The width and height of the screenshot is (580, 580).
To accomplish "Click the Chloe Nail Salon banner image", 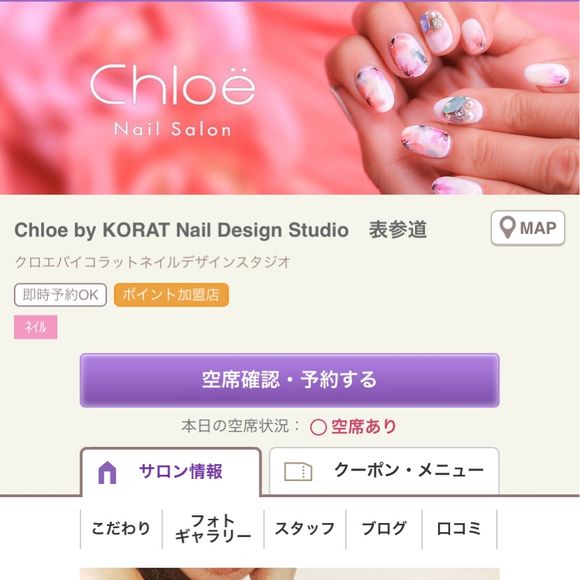I will (290, 98).
